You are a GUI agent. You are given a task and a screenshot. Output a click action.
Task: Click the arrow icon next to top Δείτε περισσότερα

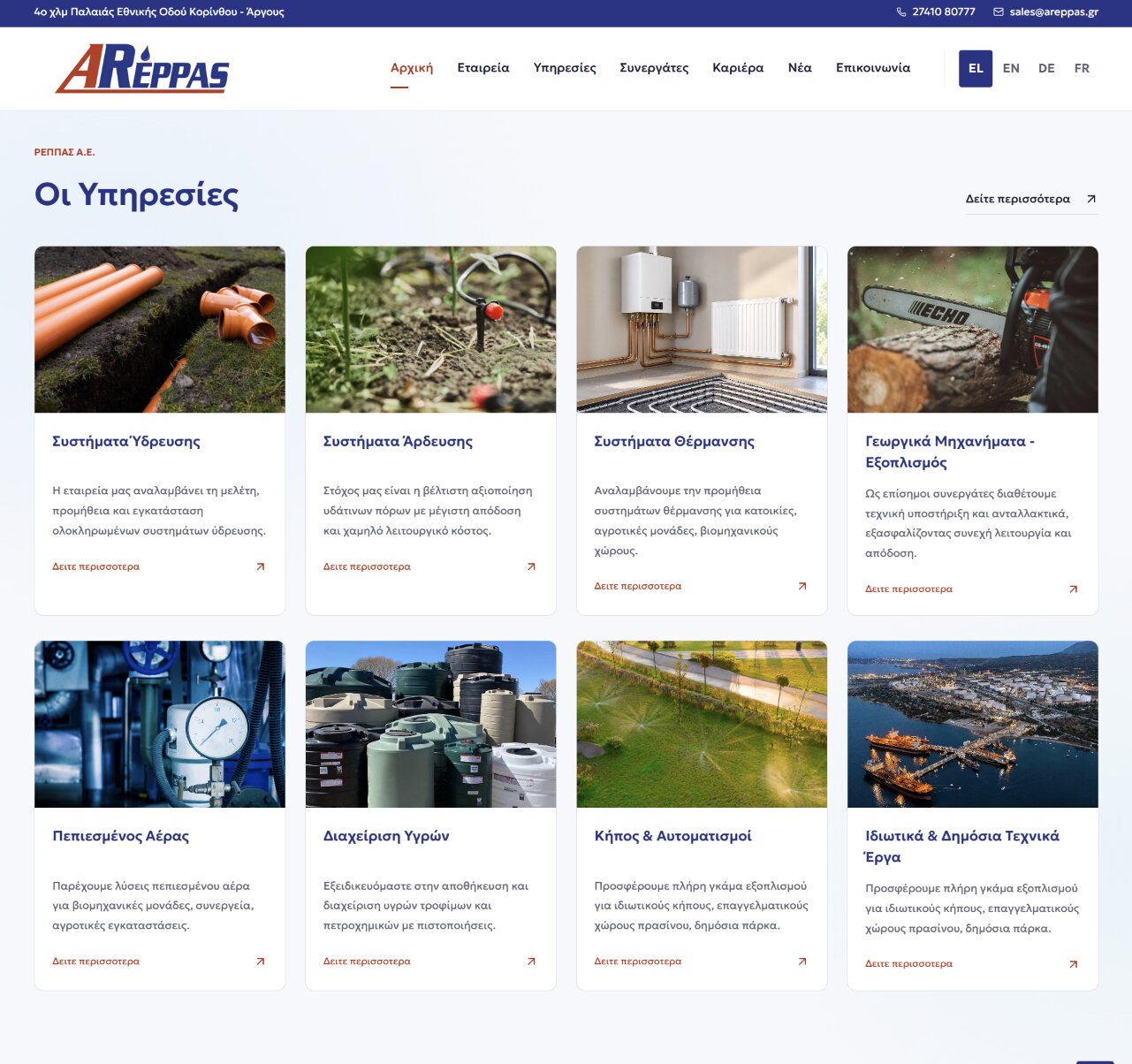click(1091, 199)
